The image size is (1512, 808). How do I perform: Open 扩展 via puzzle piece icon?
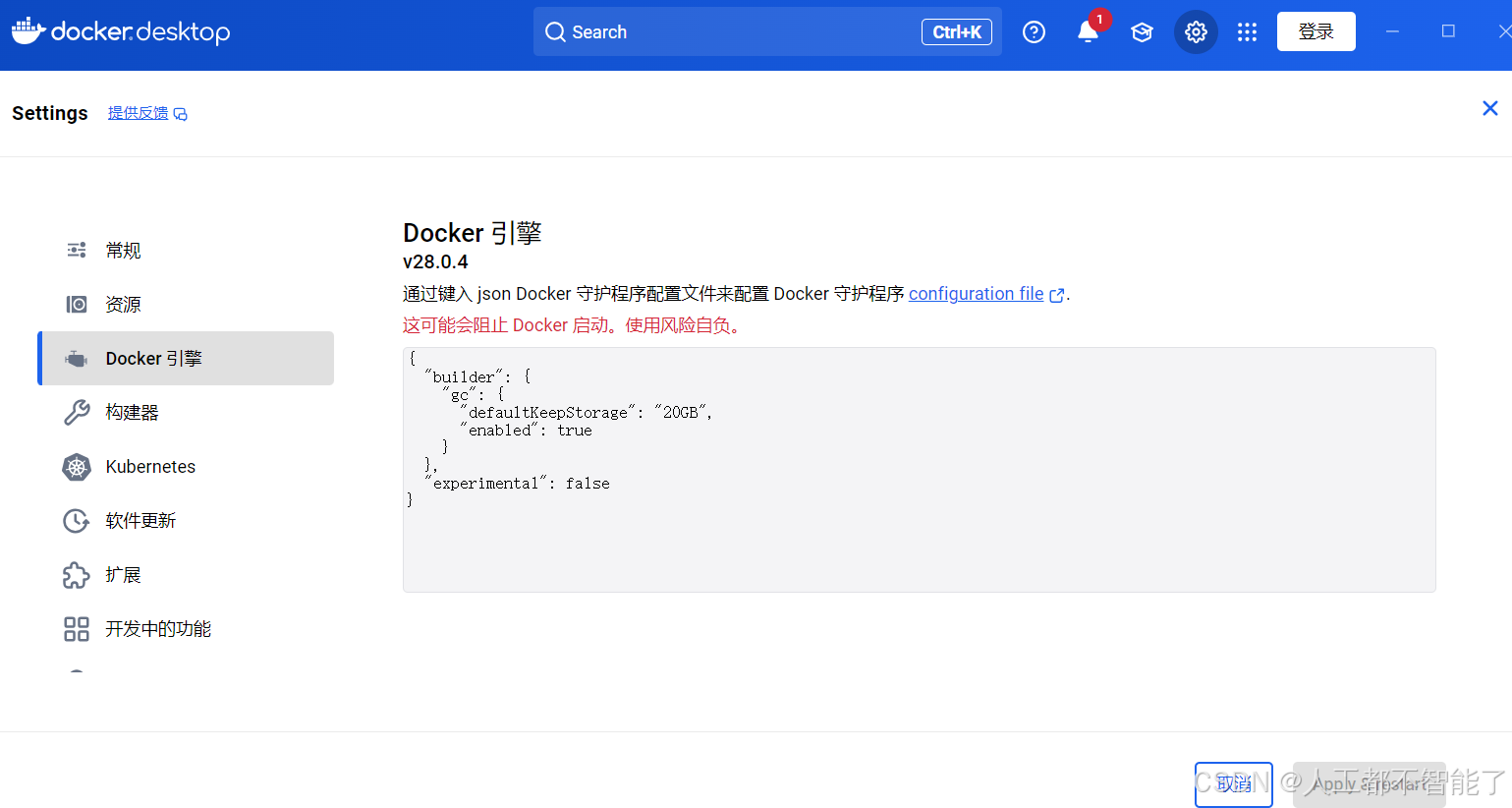point(77,574)
